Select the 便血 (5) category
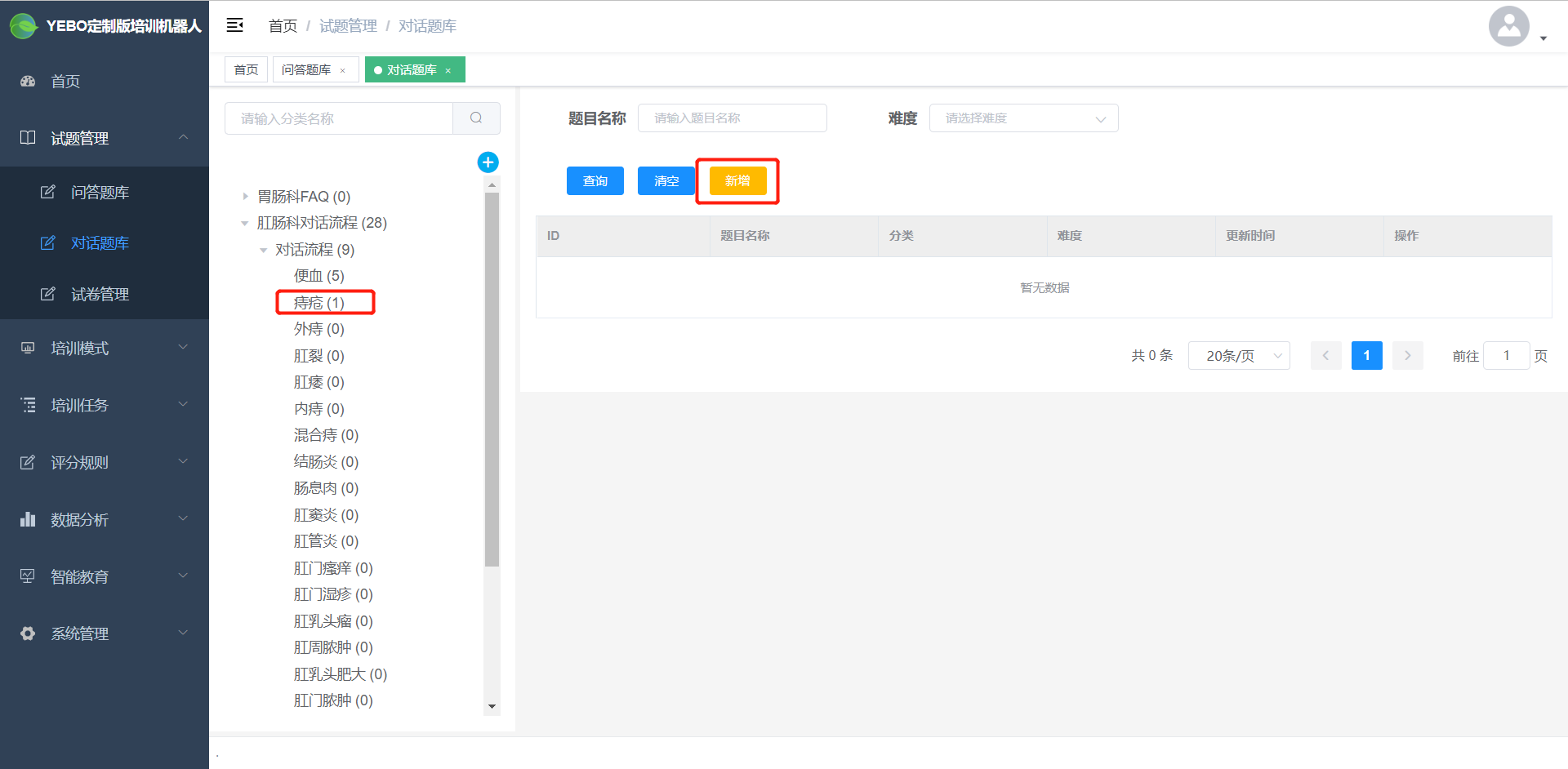 [x=319, y=276]
